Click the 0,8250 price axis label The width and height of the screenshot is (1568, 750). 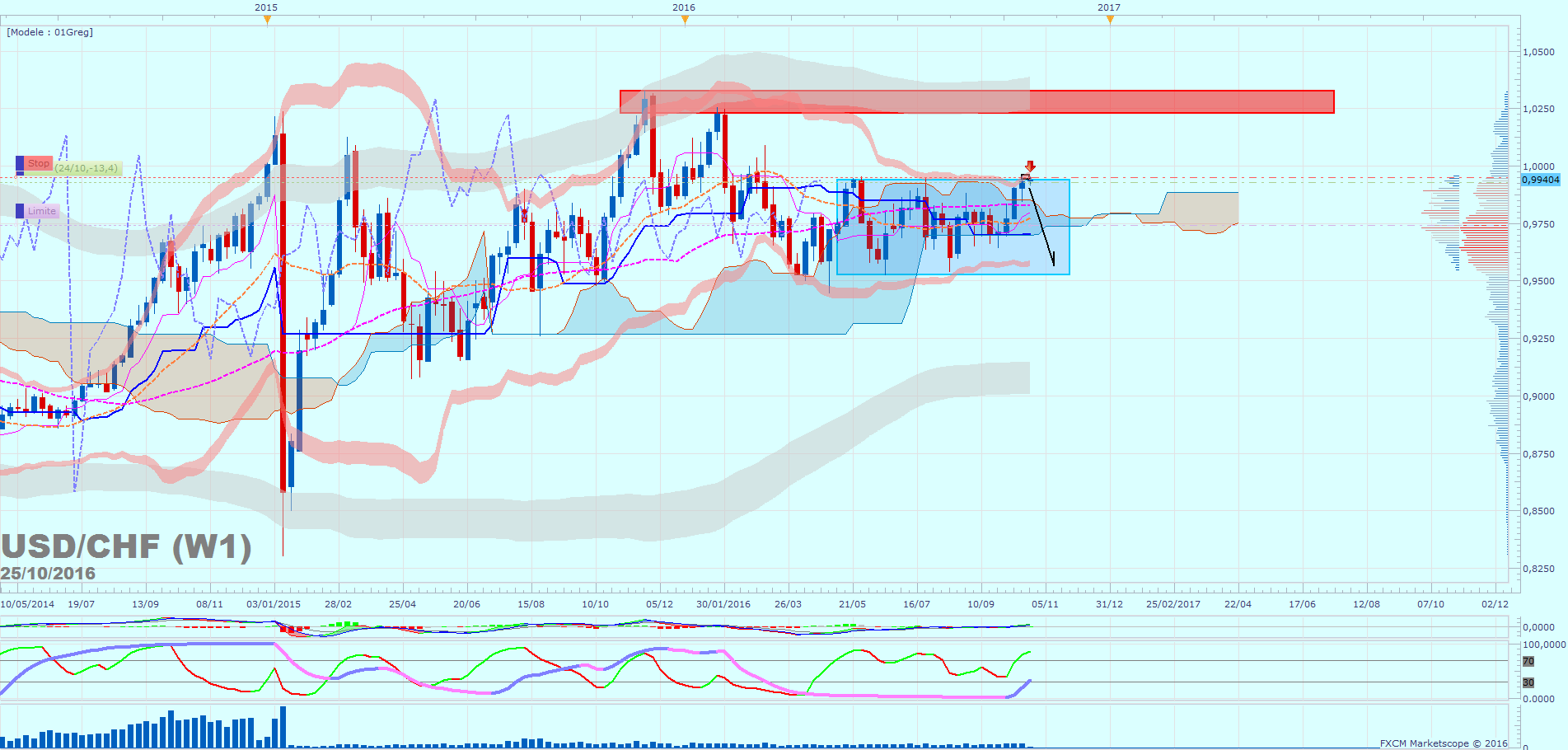(1538, 569)
